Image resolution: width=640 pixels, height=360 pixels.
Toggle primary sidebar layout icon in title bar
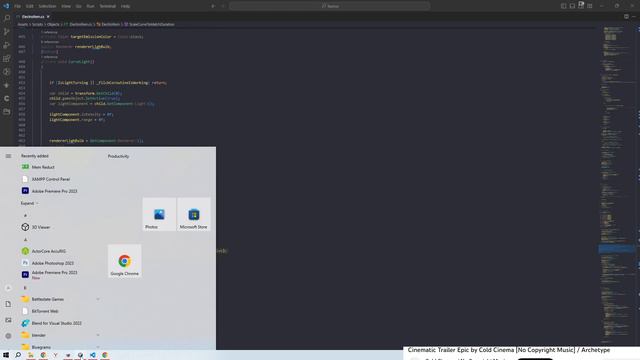pyautogui.click(x=563, y=6)
